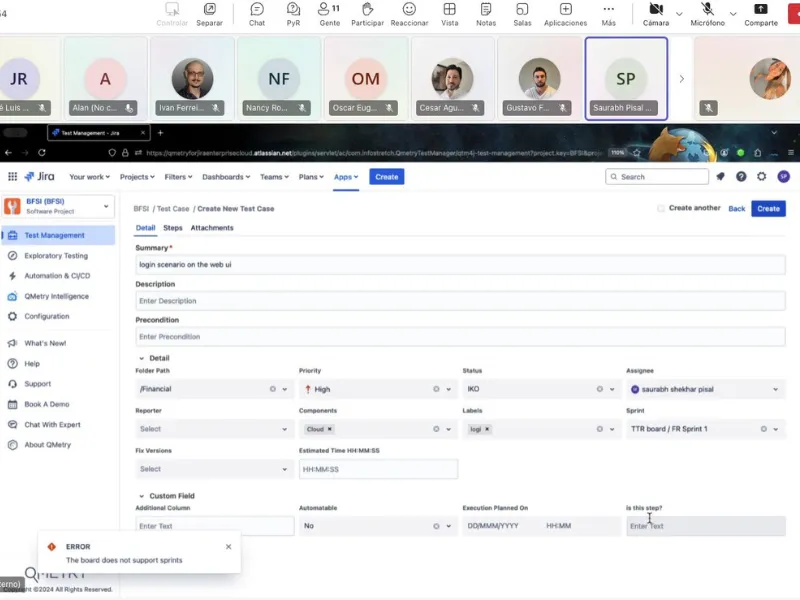Image resolution: width=800 pixels, height=600 pixels.
Task: Close the error notification popup
Action: pos(228,547)
